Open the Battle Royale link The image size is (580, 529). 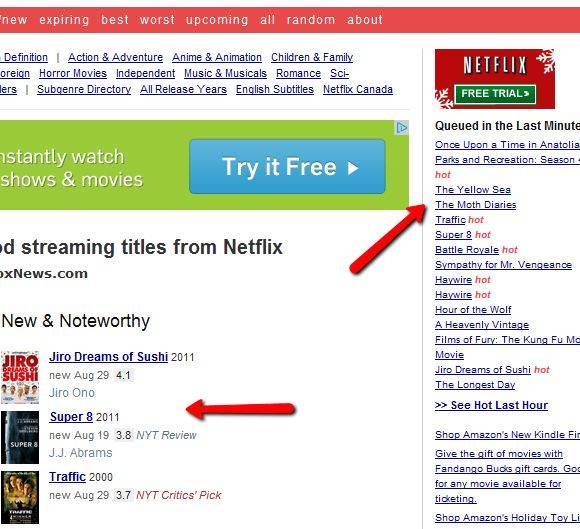[467, 250]
